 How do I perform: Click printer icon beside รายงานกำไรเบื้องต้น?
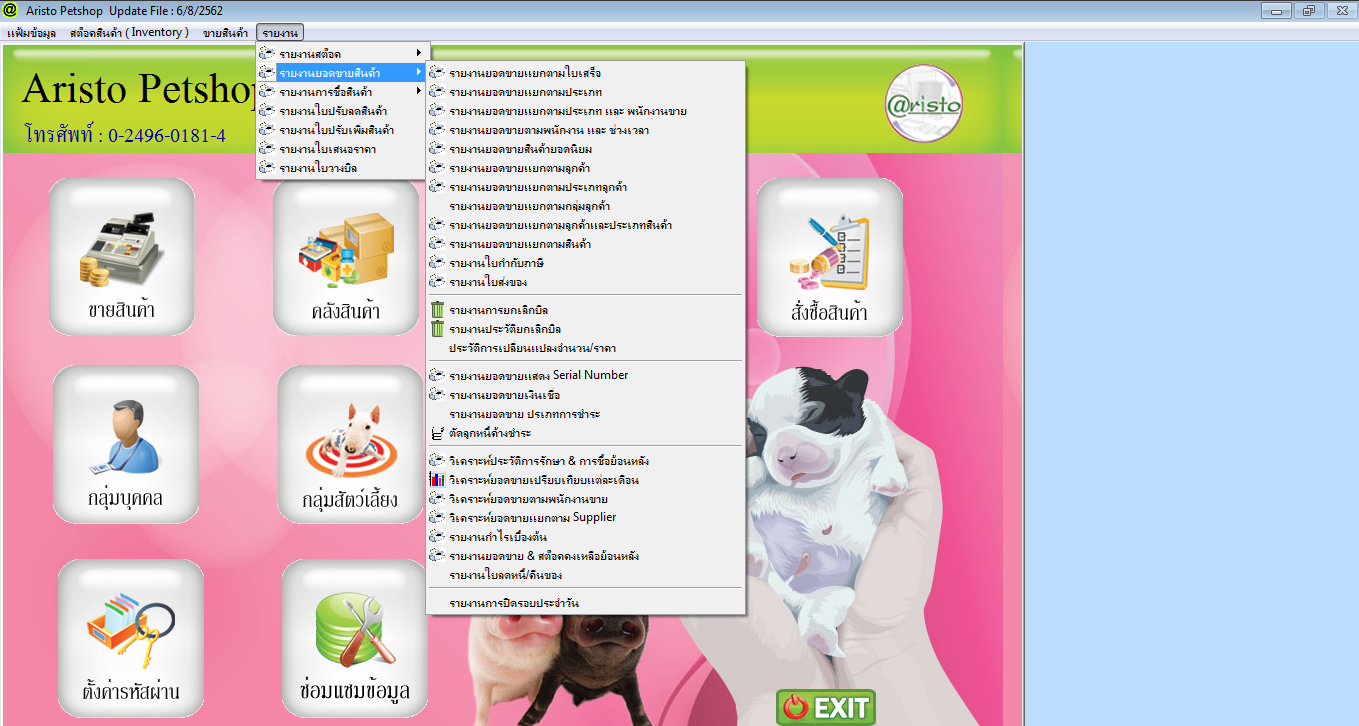tap(437, 537)
